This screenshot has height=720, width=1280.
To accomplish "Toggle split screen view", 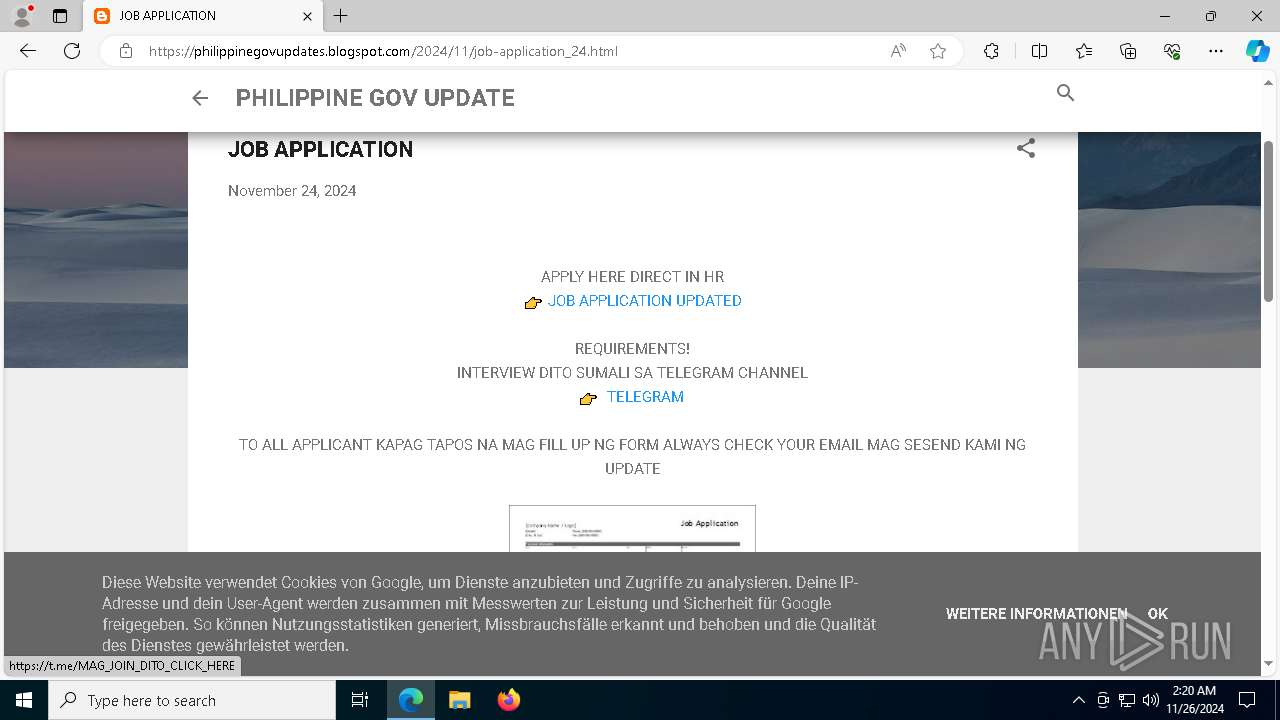I will [1039, 51].
